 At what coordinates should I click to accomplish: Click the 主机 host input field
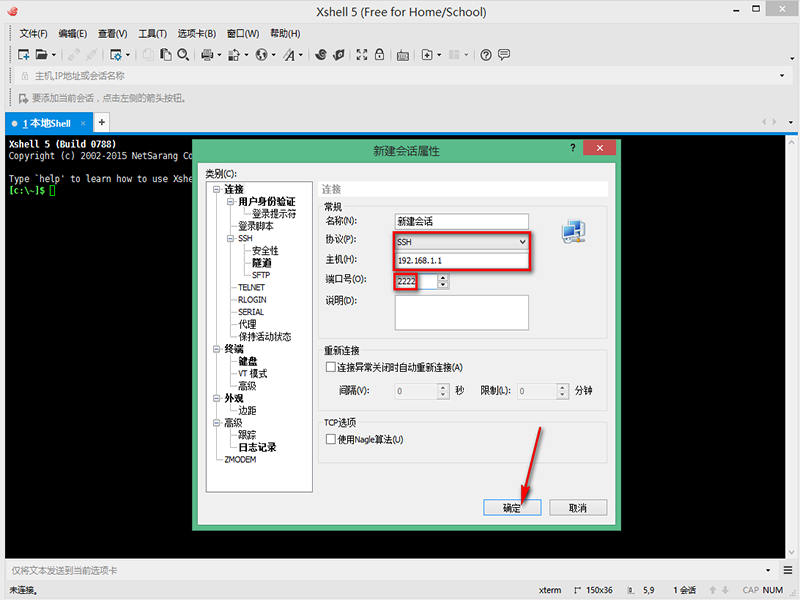point(461,262)
